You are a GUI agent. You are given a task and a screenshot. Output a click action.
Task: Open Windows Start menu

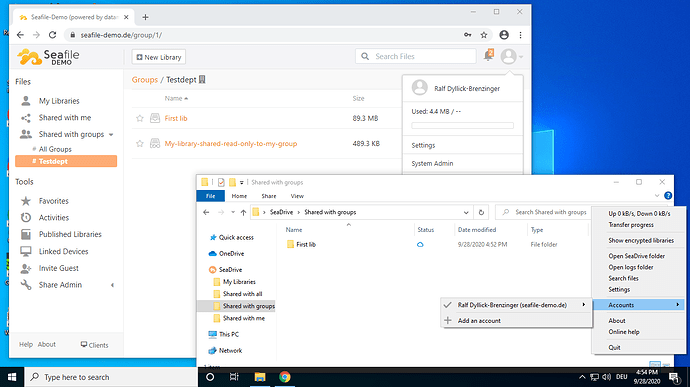tap(12, 377)
